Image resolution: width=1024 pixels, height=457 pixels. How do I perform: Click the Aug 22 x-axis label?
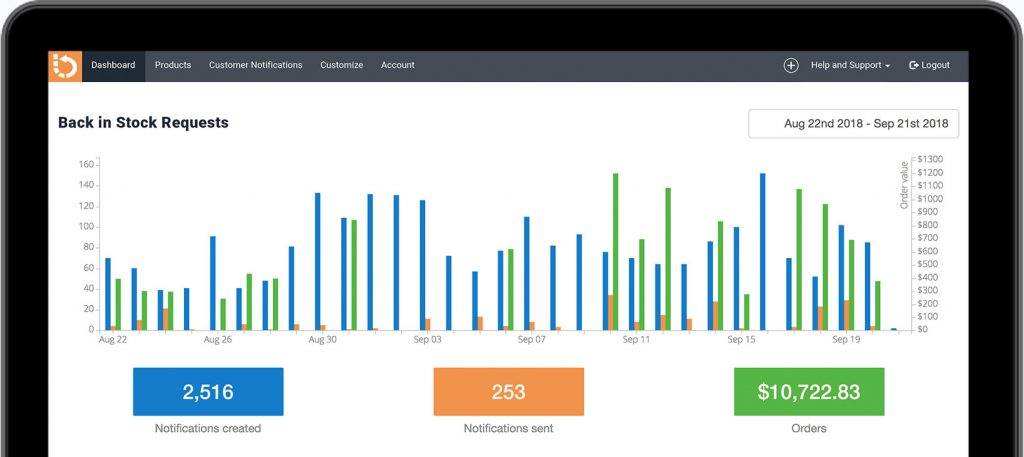pos(112,340)
